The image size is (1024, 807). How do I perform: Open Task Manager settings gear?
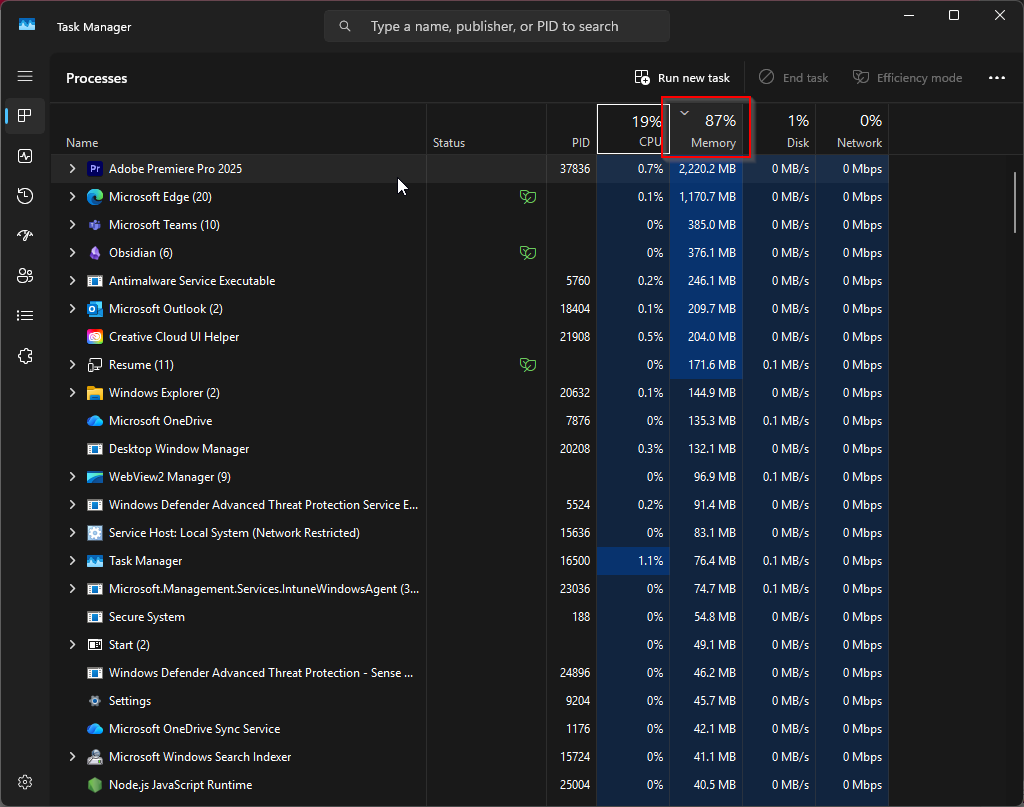pyautogui.click(x=25, y=782)
